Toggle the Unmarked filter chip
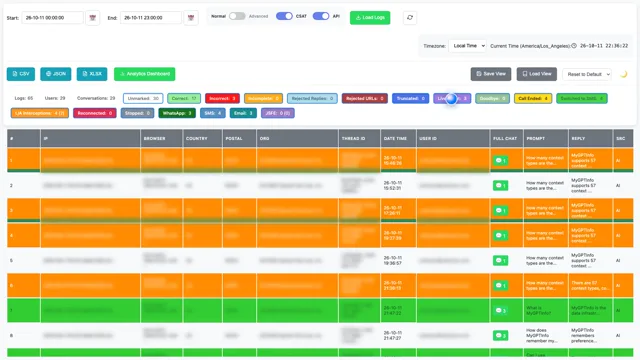 [143, 98]
